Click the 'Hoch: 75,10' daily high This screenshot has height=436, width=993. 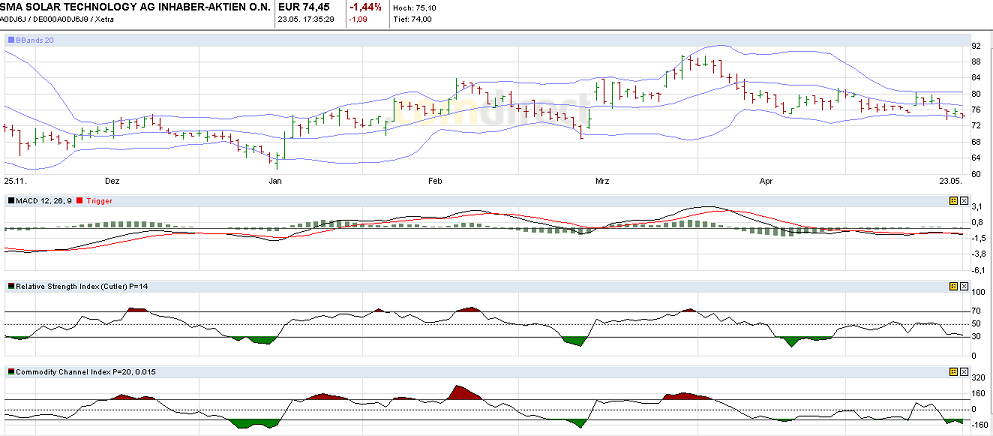pyautogui.click(x=414, y=8)
